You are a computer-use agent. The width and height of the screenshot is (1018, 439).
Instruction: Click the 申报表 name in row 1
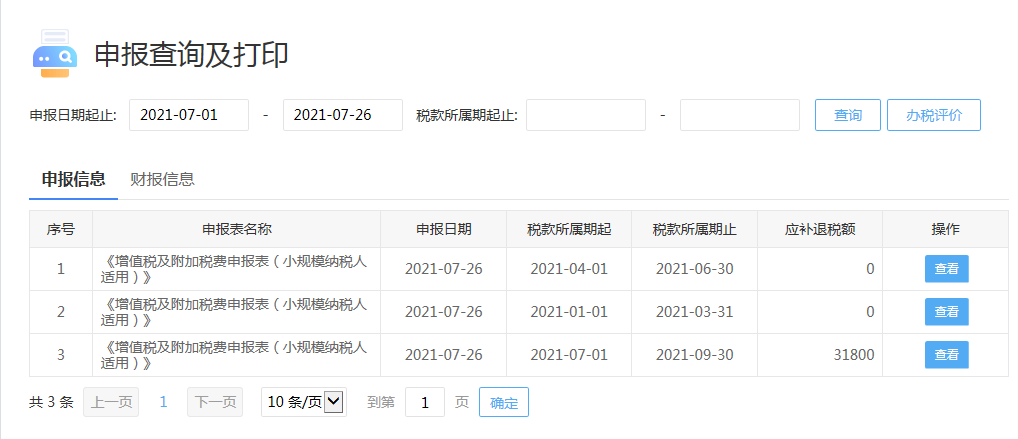[x=233, y=269]
